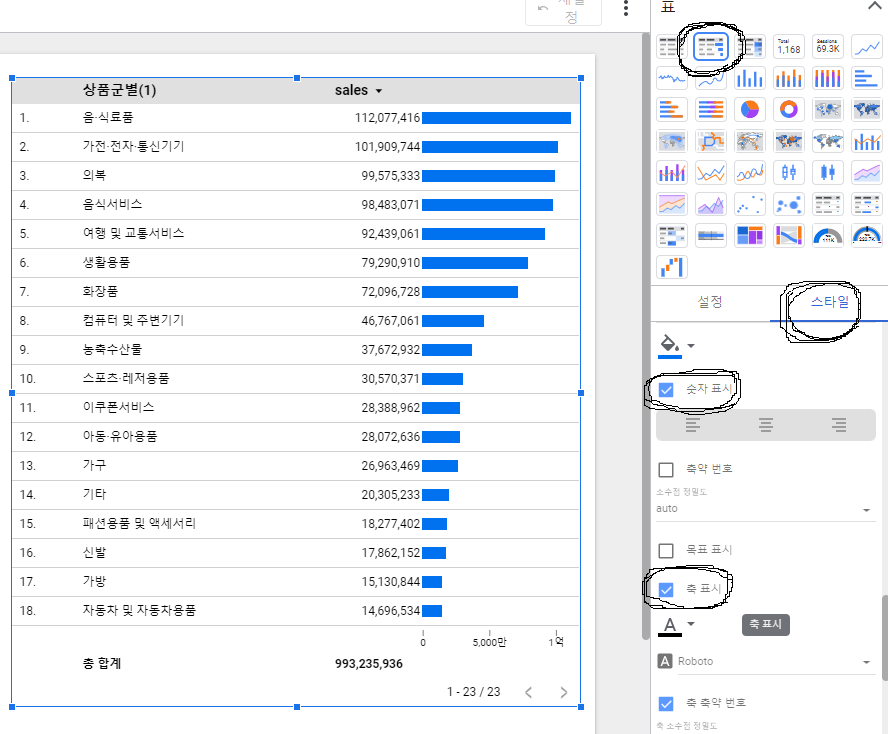Collapse the '표' chart section chevron
888x734 pixels.
(x=874, y=6)
